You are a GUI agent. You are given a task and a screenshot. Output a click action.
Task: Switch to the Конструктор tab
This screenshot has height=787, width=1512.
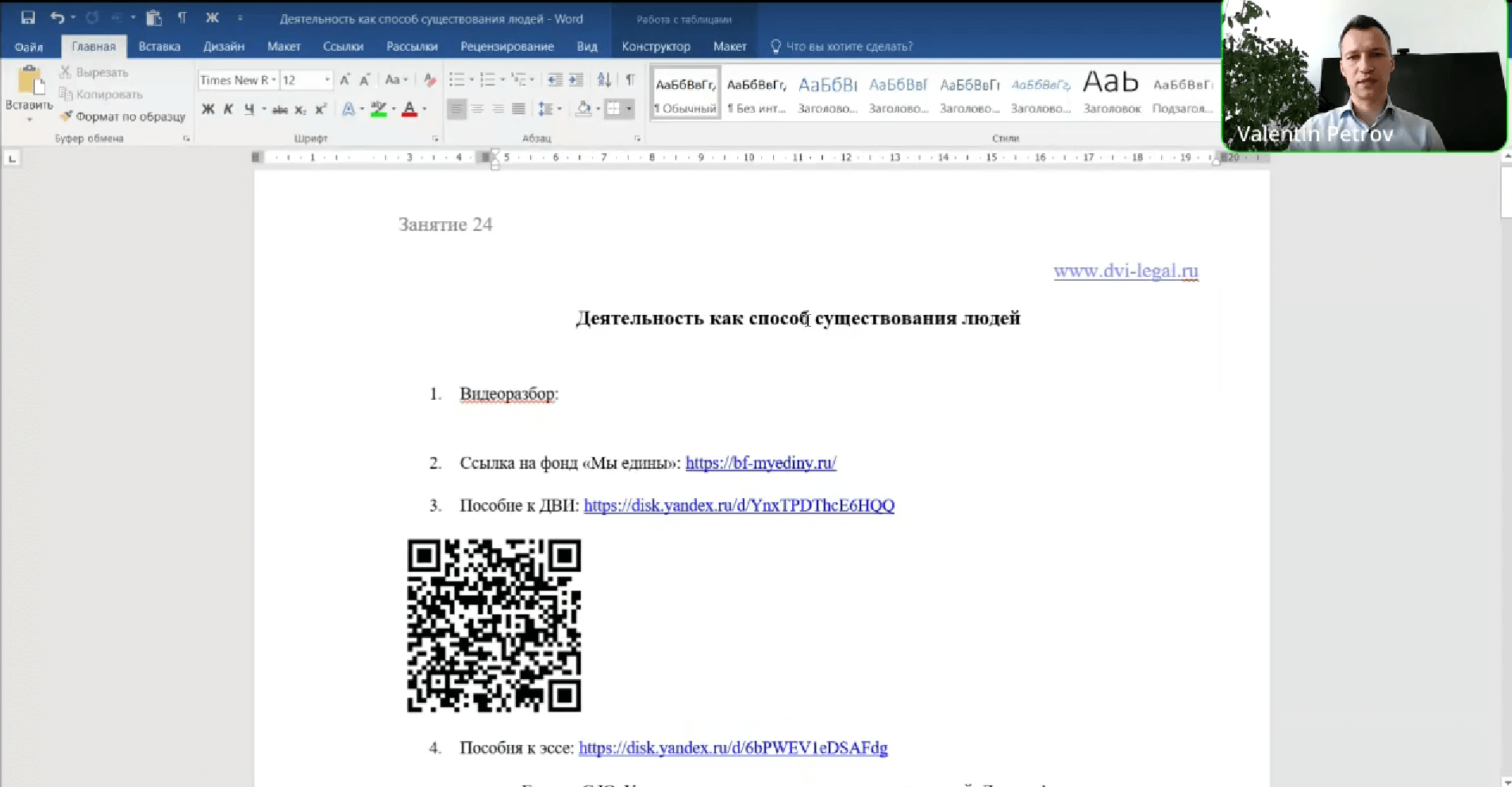pyautogui.click(x=656, y=47)
